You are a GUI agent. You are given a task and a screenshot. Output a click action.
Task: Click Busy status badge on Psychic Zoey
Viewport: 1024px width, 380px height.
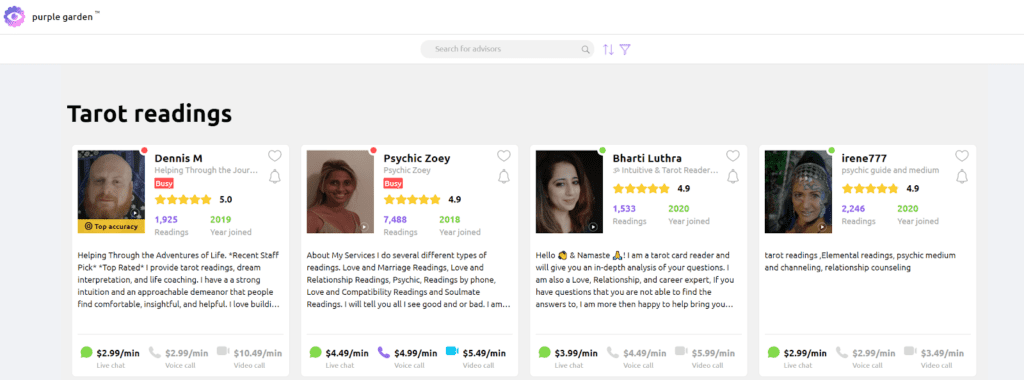click(393, 183)
